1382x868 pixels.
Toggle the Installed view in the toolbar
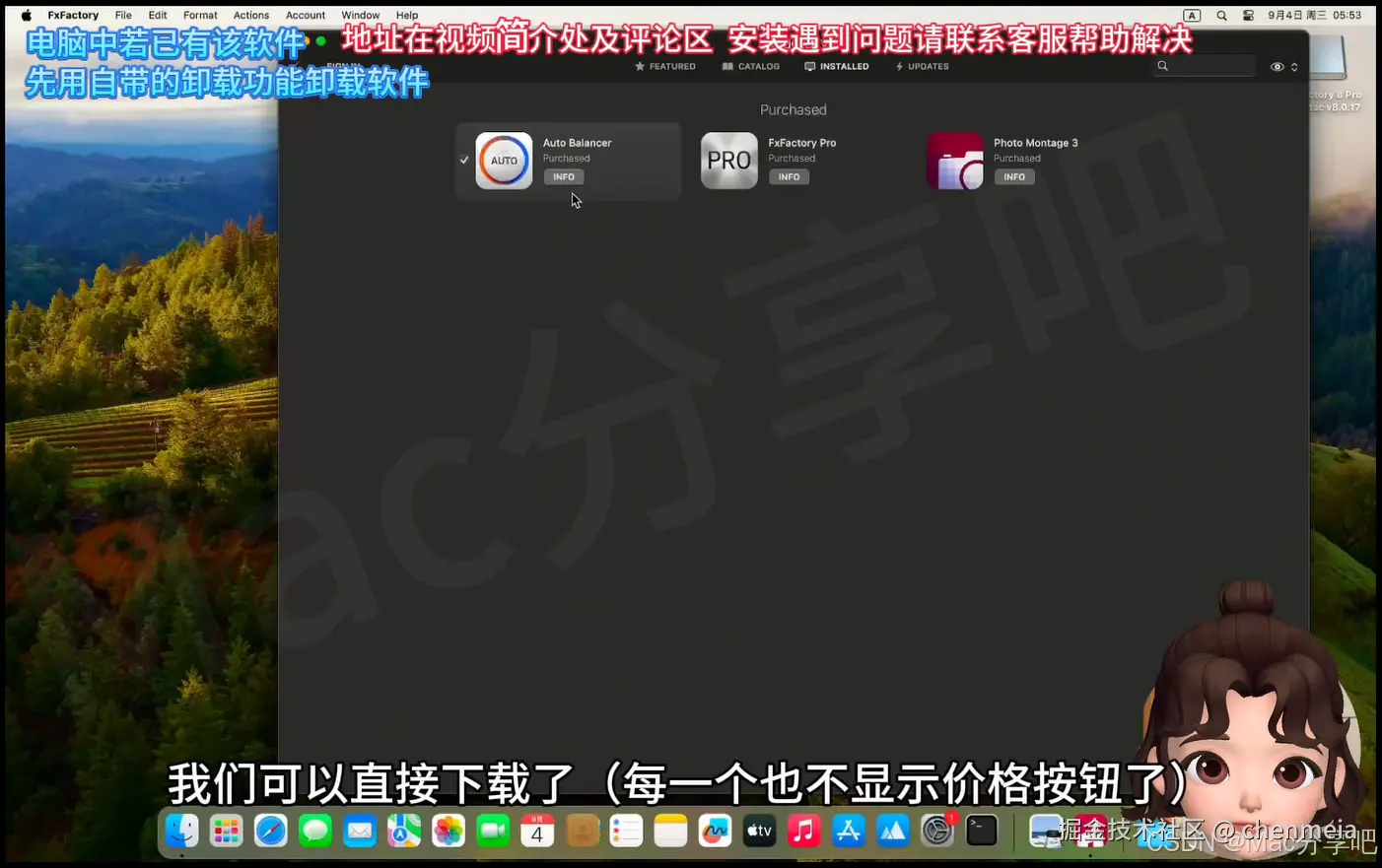click(837, 66)
